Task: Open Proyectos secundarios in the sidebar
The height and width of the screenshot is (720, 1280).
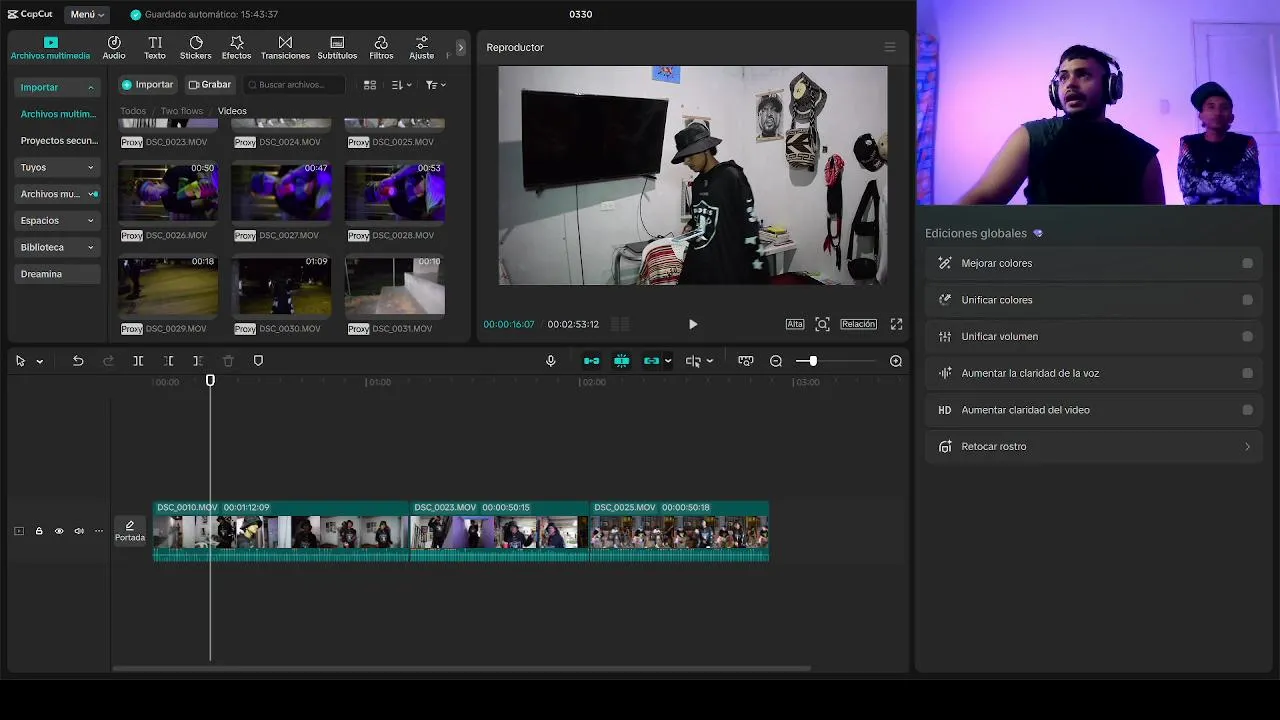Action: click(57, 141)
